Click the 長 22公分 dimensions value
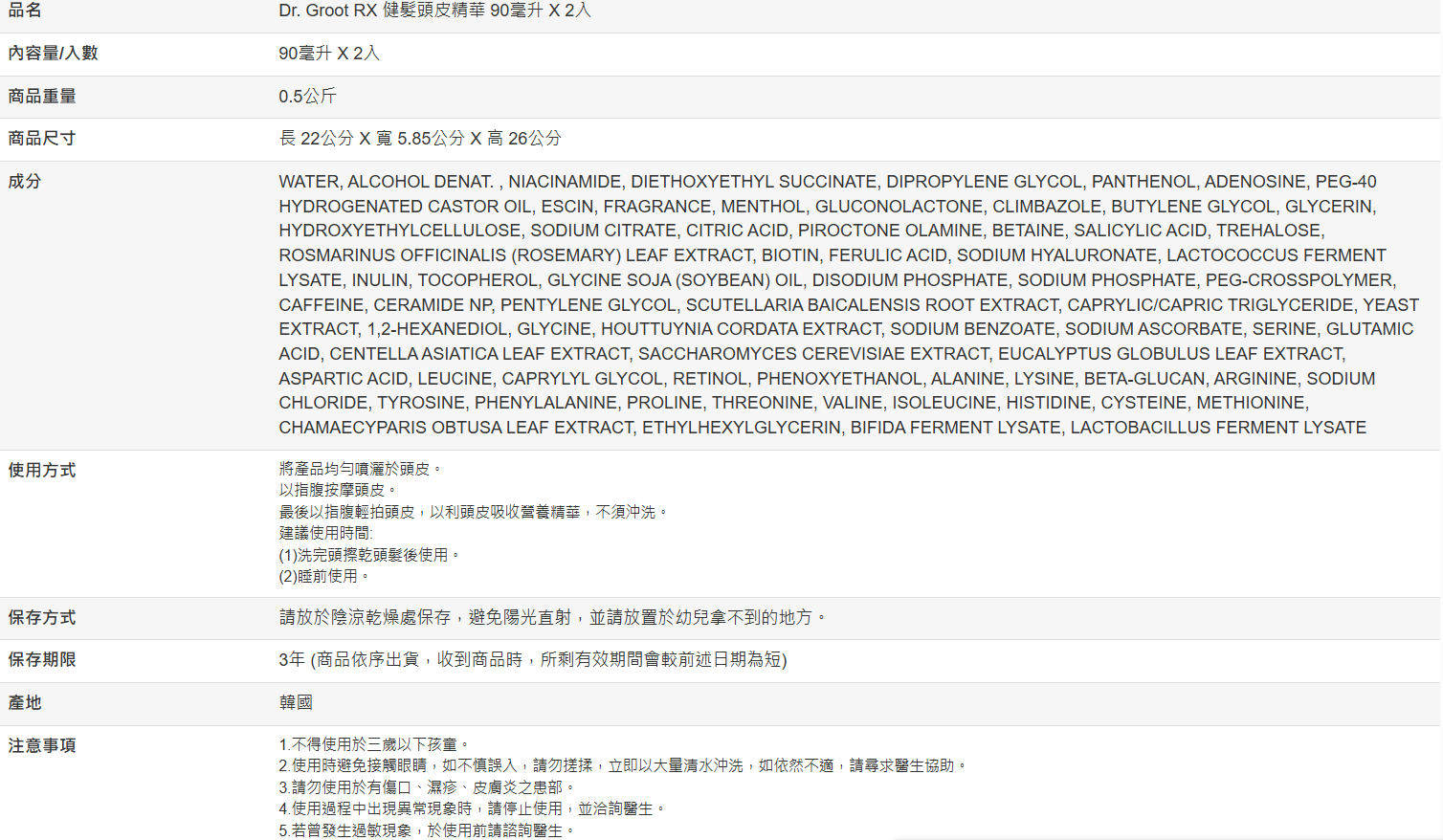The image size is (1443, 840). click(419, 139)
